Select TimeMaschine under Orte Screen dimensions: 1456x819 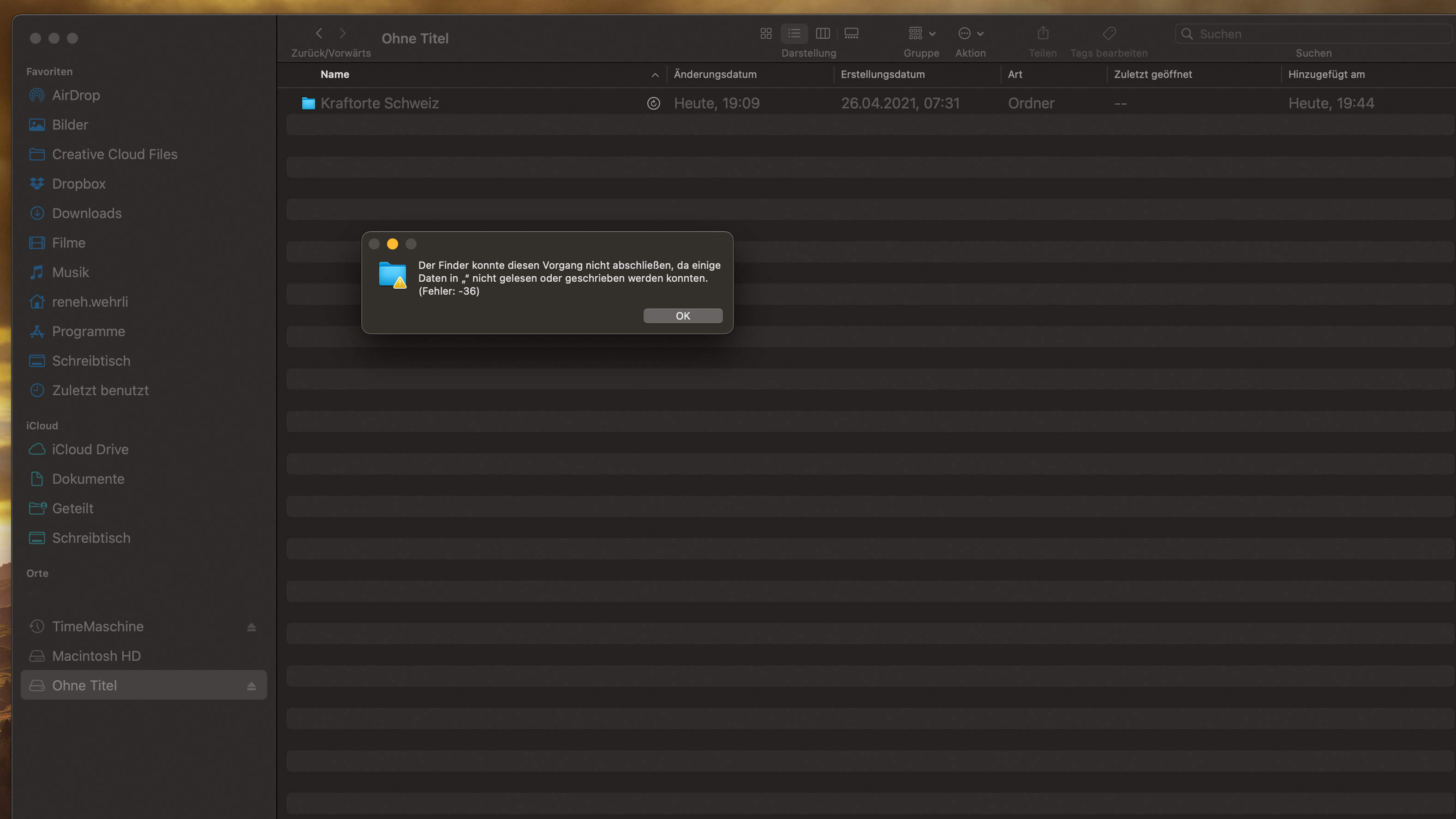[98, 626]
